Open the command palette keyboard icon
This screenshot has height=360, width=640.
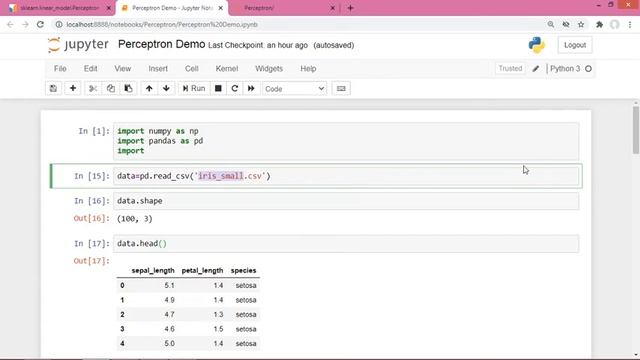coord(341,89)
